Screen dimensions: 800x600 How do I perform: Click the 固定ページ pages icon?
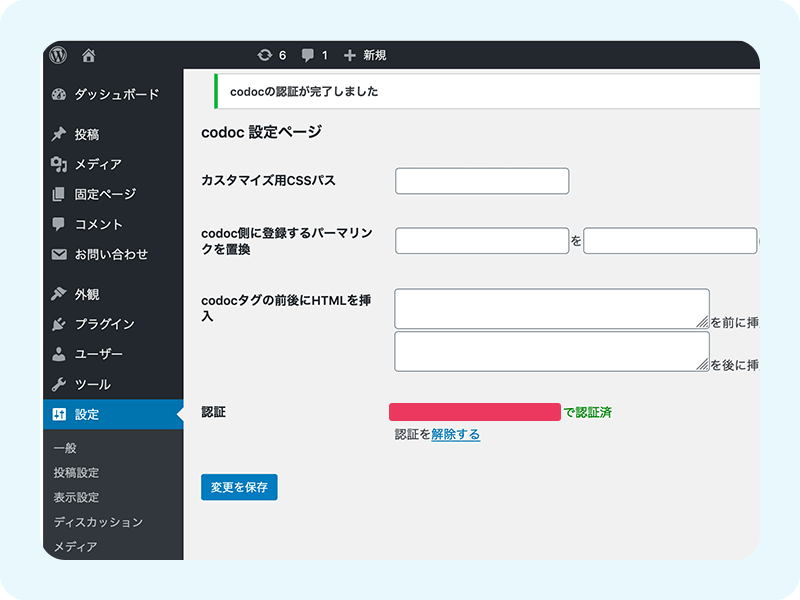point(59,194)
